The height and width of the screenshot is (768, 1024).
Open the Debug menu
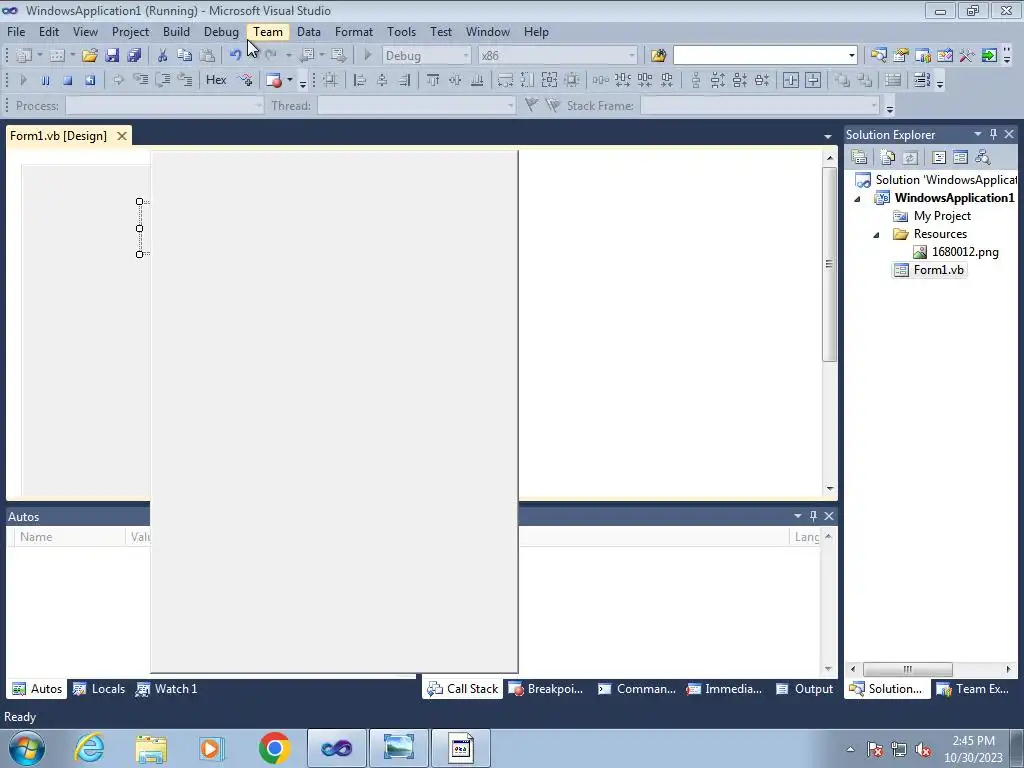click(x=221, y=31)
